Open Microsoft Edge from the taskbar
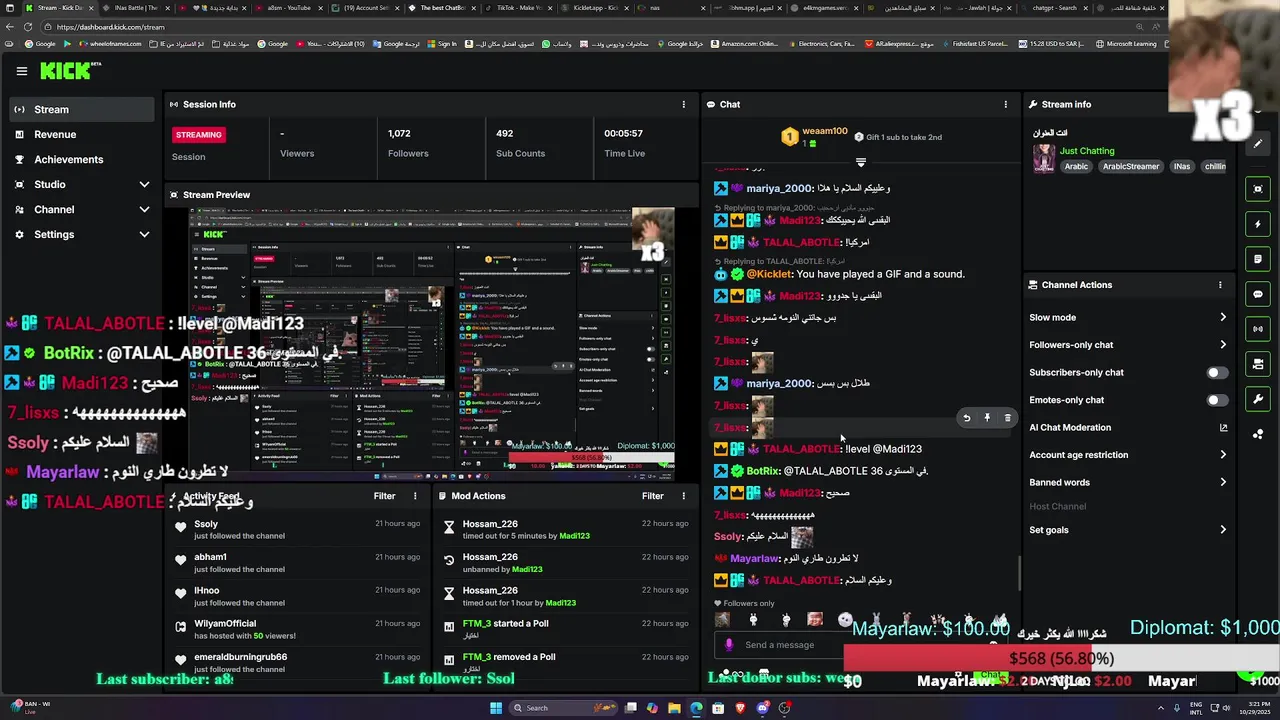The height and width of the screenshot is (720, 1280). pyautogui.click(x=696, y=708)
